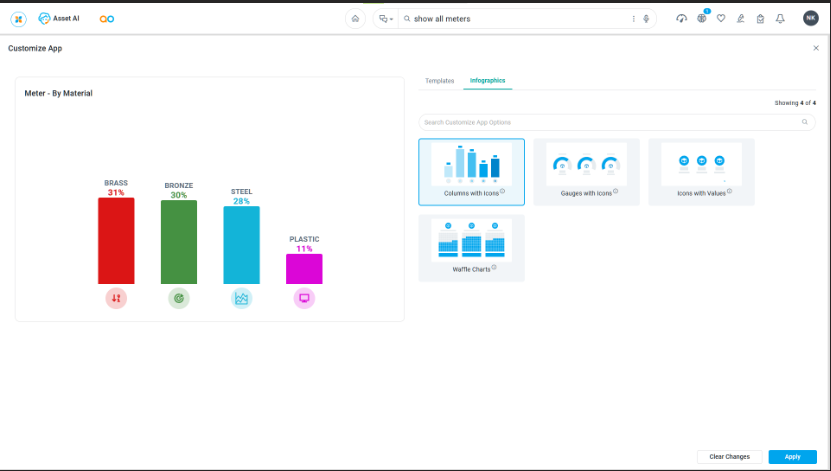Expand the search type dropdown arrow
Image resolution: width=831 pixels, height=471 pixels.
point(391,19)
